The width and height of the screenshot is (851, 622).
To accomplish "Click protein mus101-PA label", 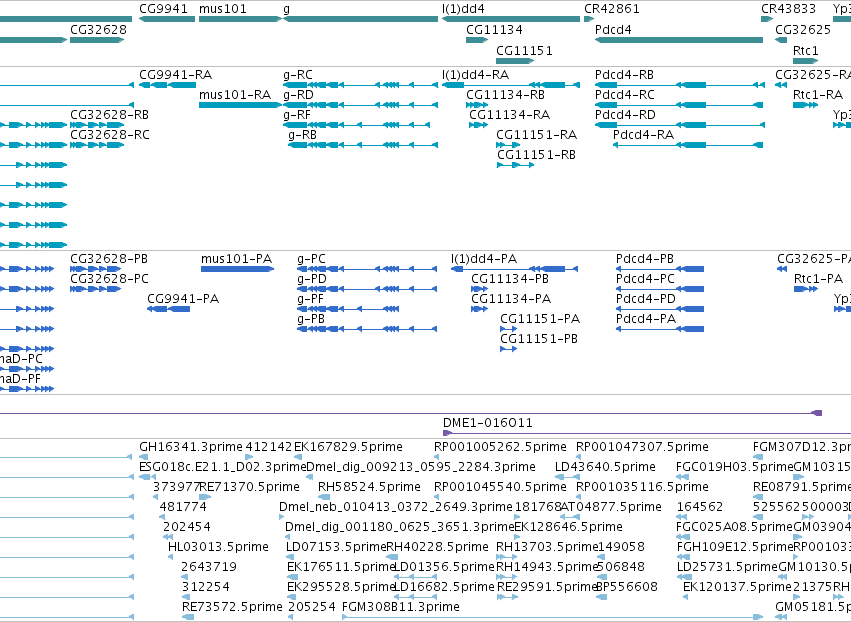I will [x=236, y=259].
